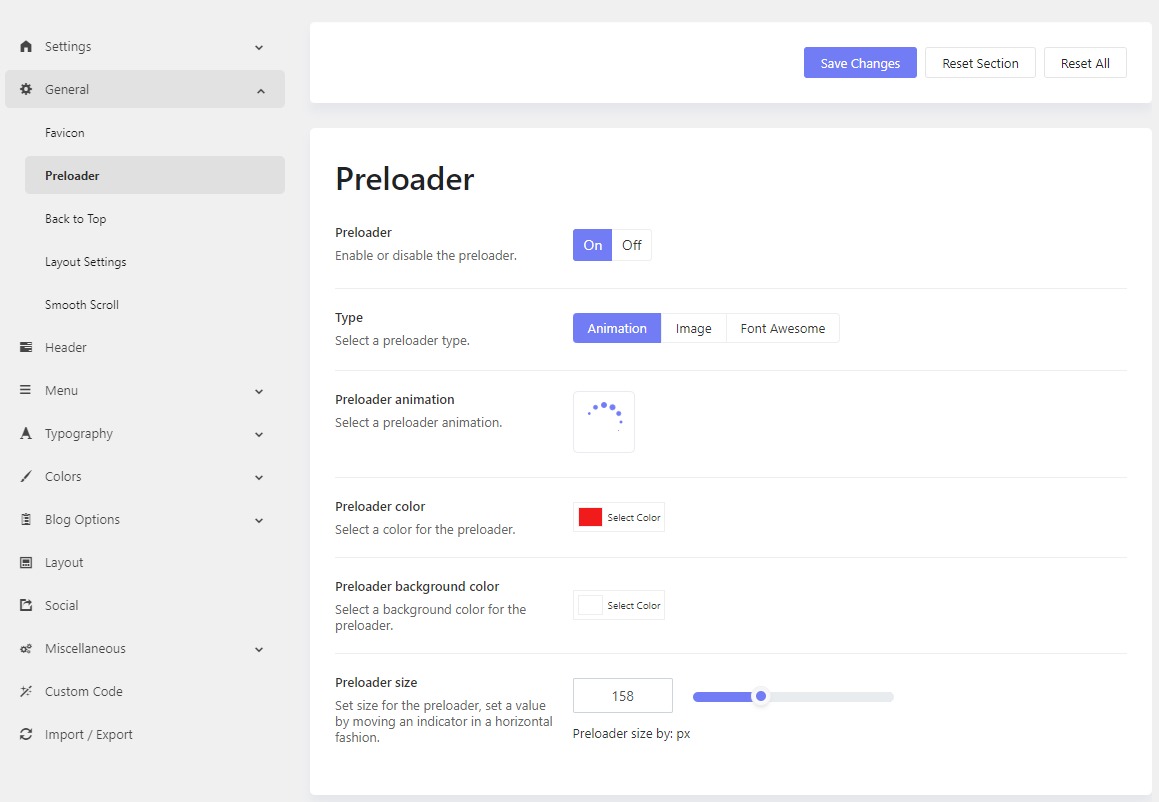Viewport: 1159px width, 802px height.
Task: Go to Social settings
Action: pos(61,605)
